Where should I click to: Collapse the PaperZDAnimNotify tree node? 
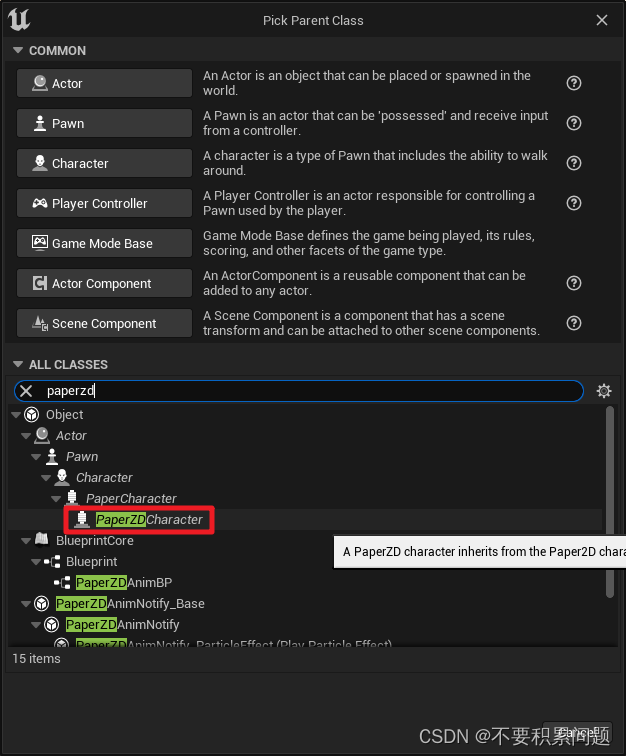(36, 625)
